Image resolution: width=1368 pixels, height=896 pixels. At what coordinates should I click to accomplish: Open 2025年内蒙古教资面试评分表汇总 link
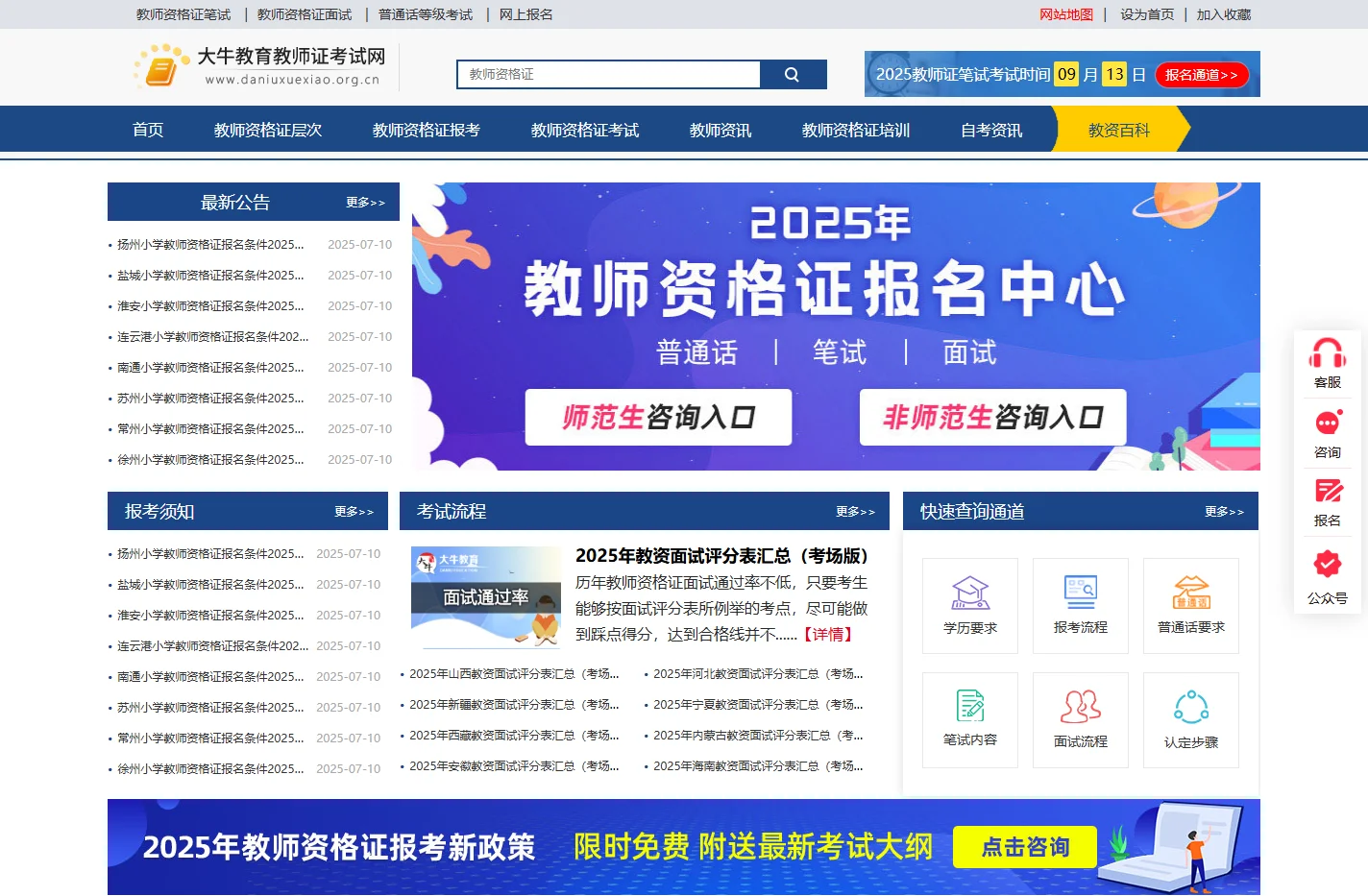click(758, 736)
